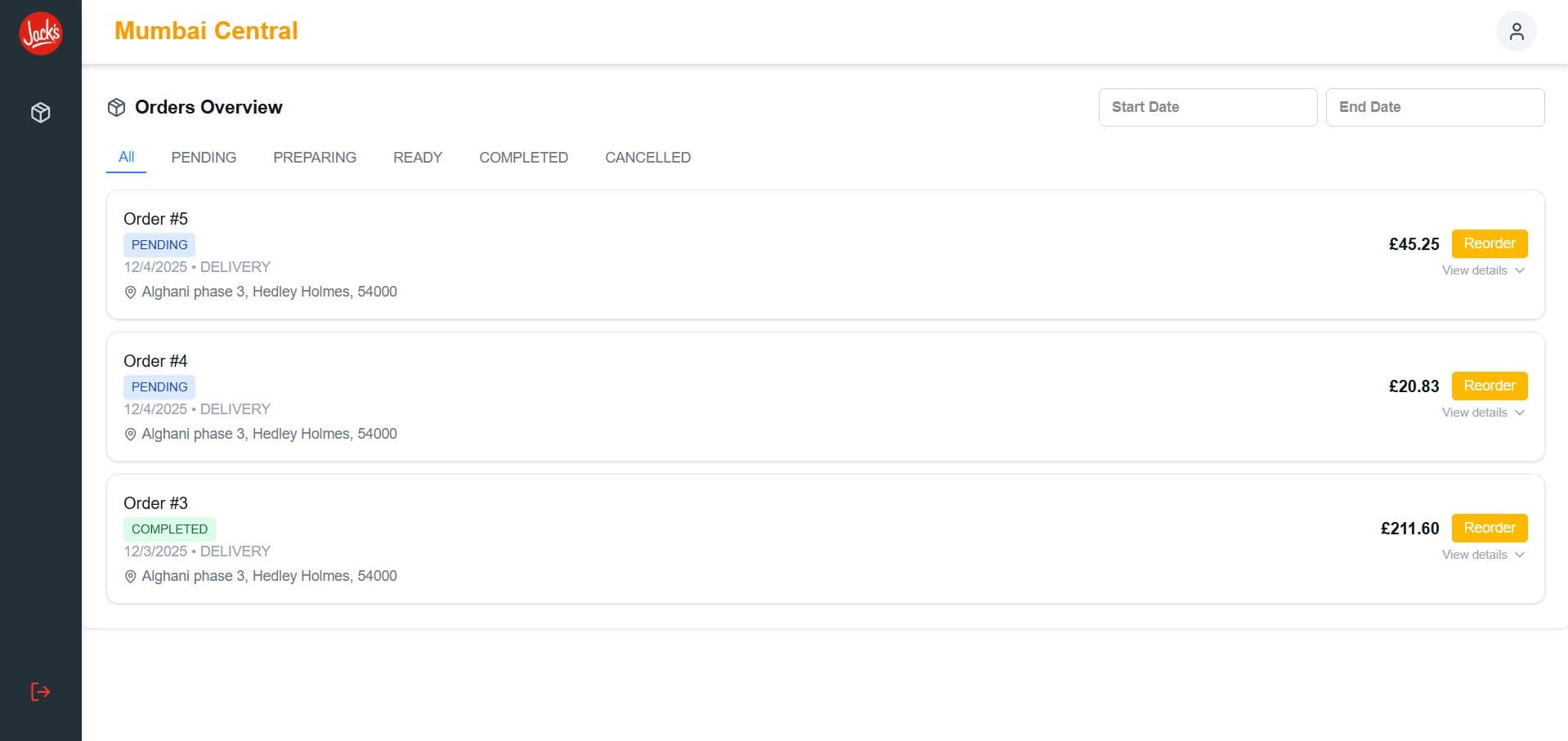1568x741 pixels.
Task: Click the Order #5 title
Action: coord(155,219)
